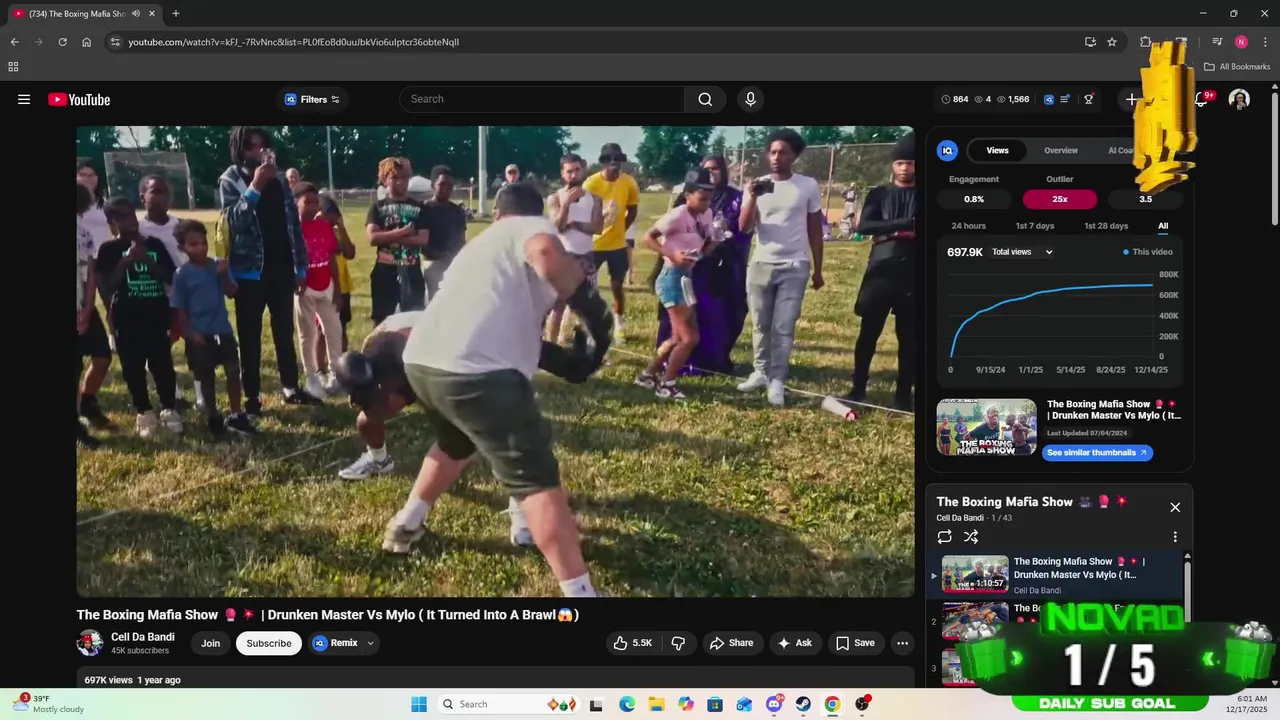Click the 0.8% Engagement pill
The width and height of the screenshot is (1280, 720).
pos(974,199)
